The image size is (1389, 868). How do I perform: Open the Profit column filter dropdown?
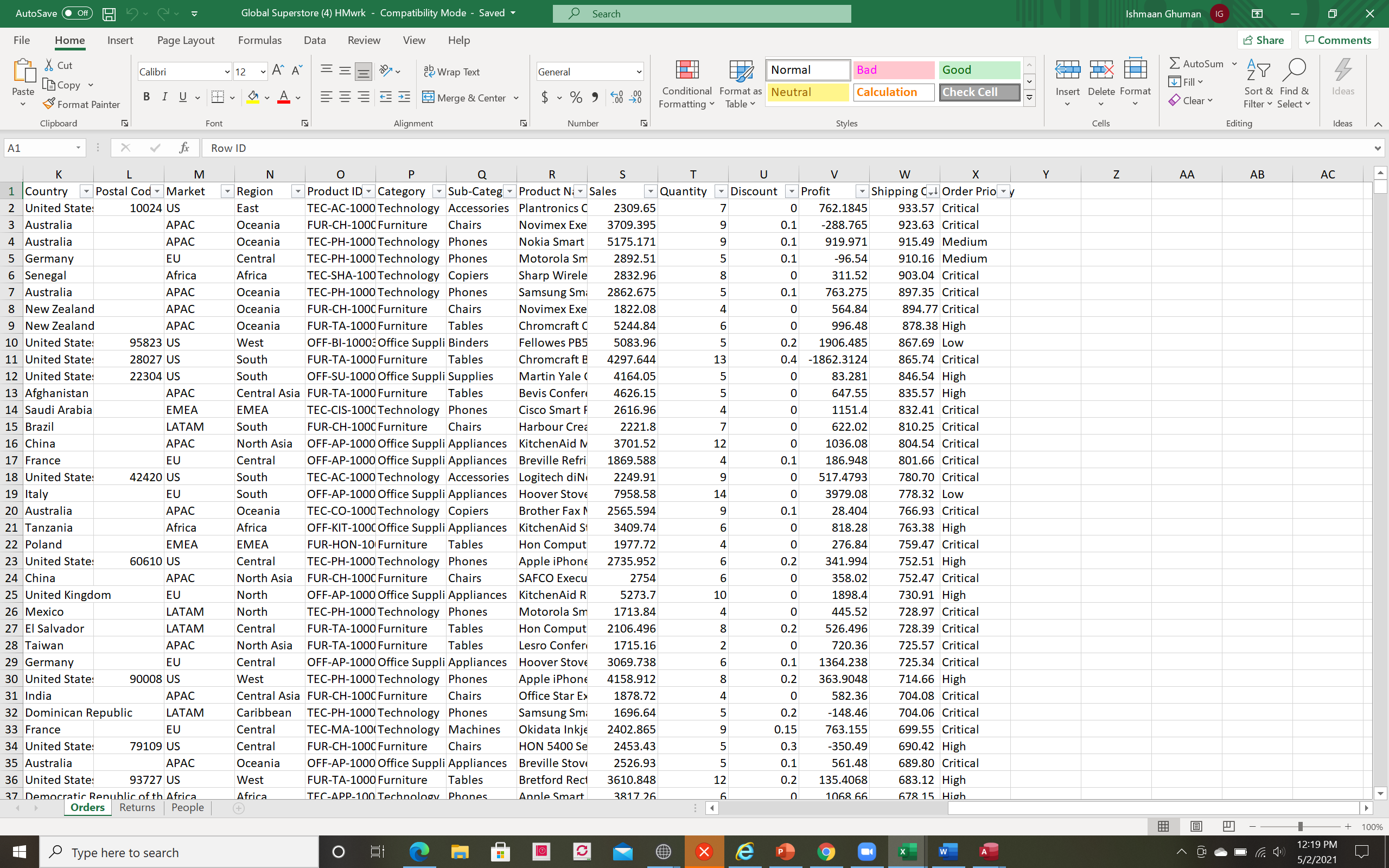point(862,191)
